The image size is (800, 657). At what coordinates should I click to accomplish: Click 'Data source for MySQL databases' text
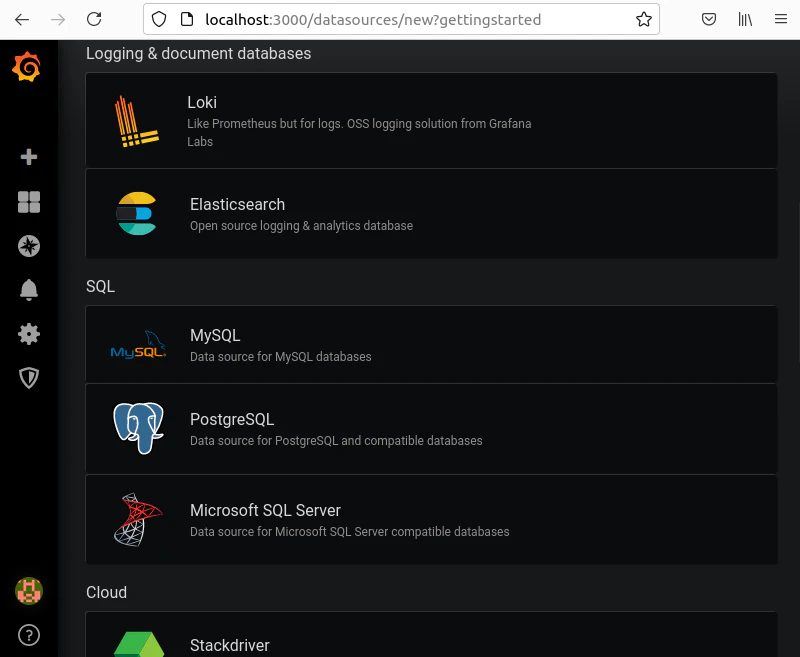coord(281,357)
